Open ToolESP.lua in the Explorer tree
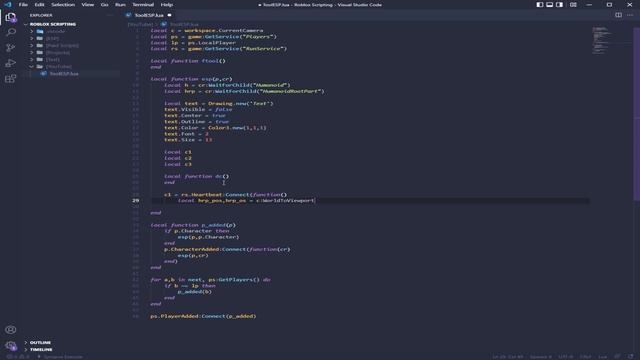Screen dimensions: 640x360 click(x=64, y=74)
